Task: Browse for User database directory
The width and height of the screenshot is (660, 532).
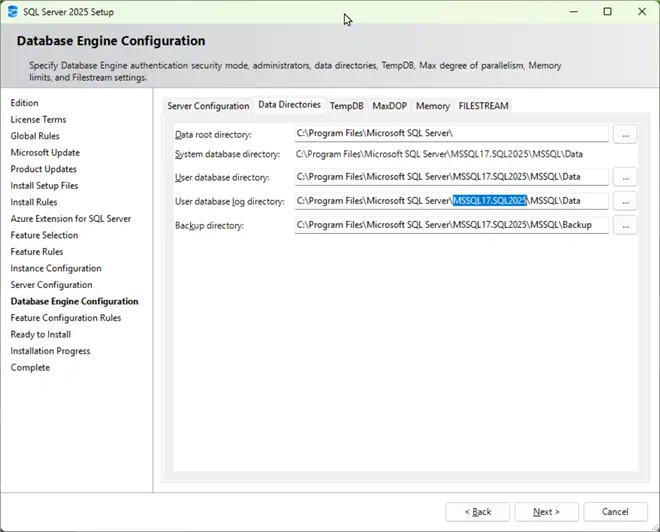Action: coord(625,177)
